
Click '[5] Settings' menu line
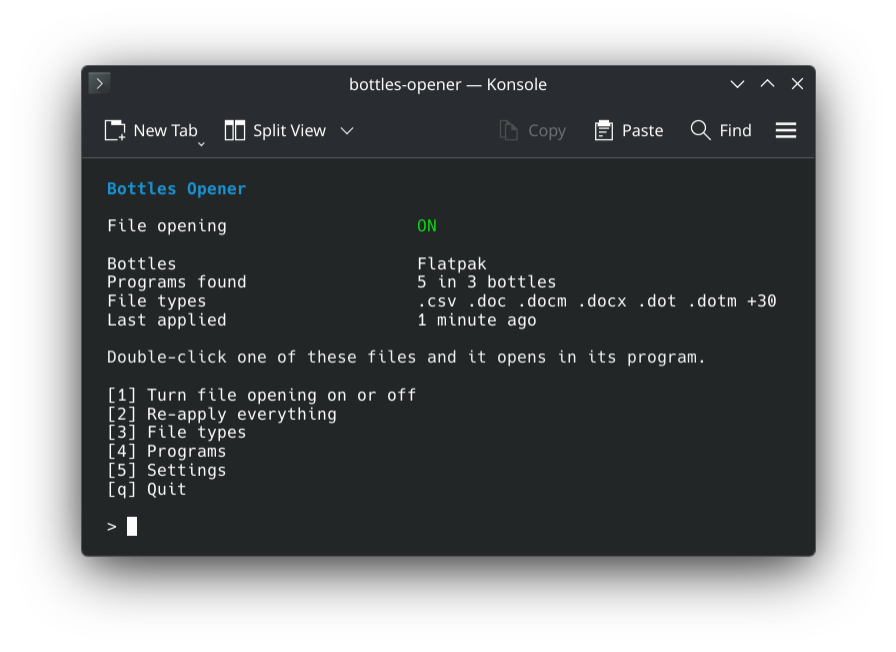pyautogui.click(x=166, y=470)
